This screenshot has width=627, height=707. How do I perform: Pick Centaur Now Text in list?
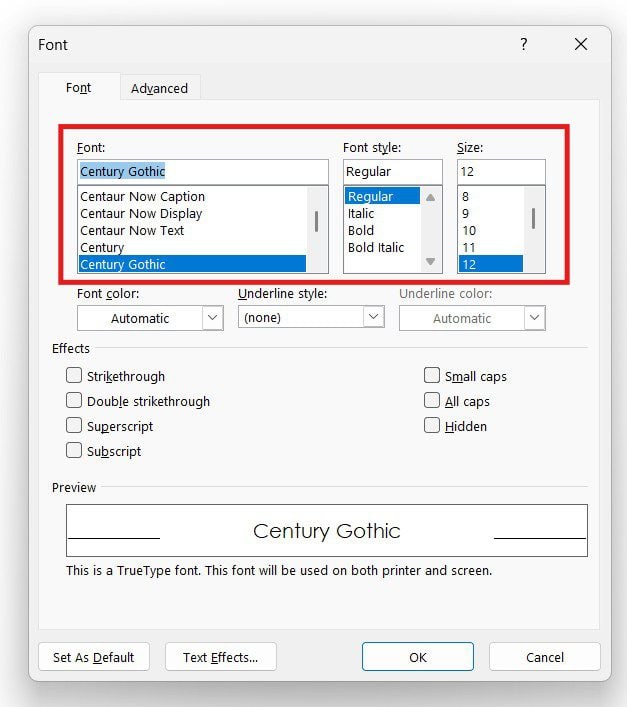192,230
